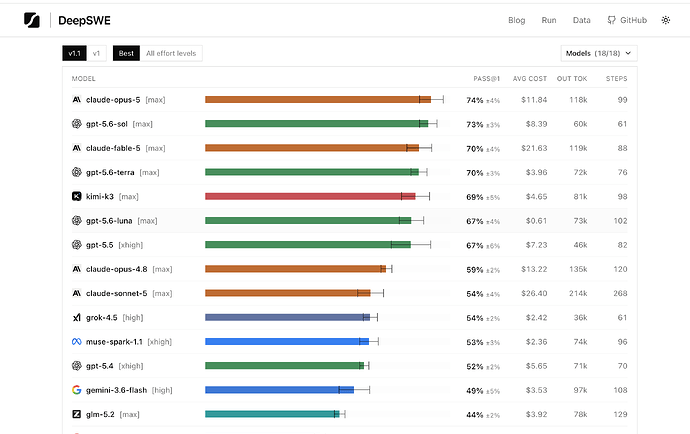The image size is (690, 434).
Task: Click the model name gpt-5.6-terra
Action: click(x=110, y=173)
